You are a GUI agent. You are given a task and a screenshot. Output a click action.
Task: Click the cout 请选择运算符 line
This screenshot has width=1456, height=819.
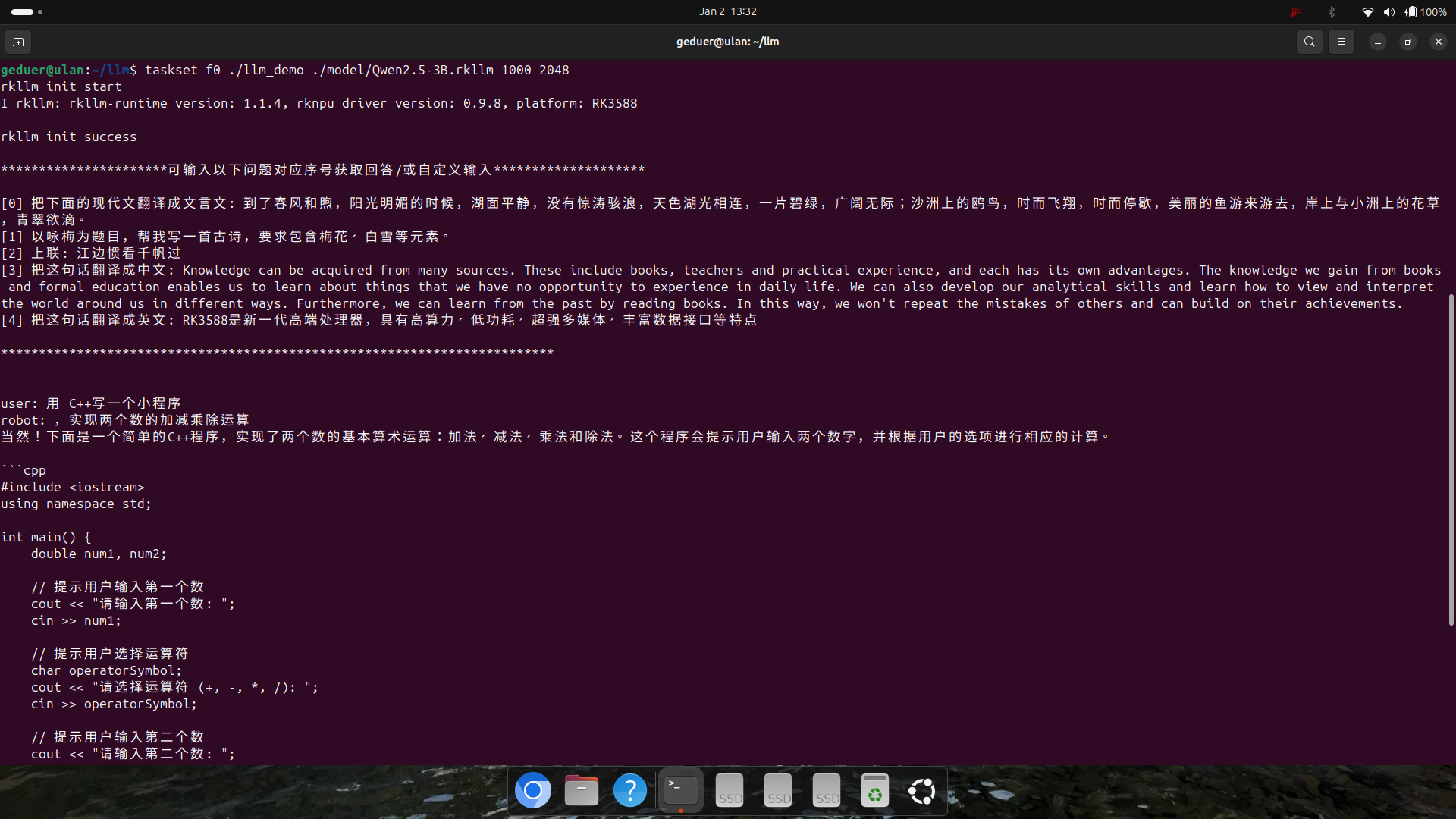pyautogui.click(x=174, y=687)
